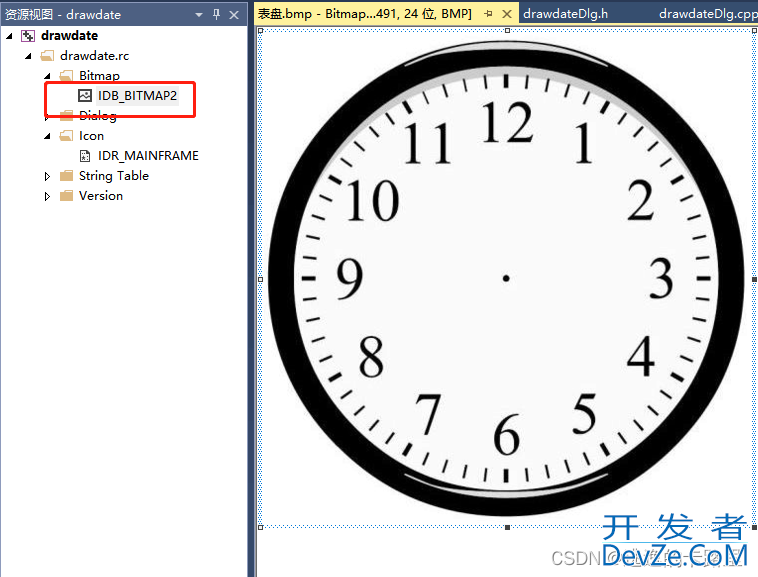Pin the 表盘.bmp tab
The image size is (758, 577).
pyautogui.click(x=488, y=14)
